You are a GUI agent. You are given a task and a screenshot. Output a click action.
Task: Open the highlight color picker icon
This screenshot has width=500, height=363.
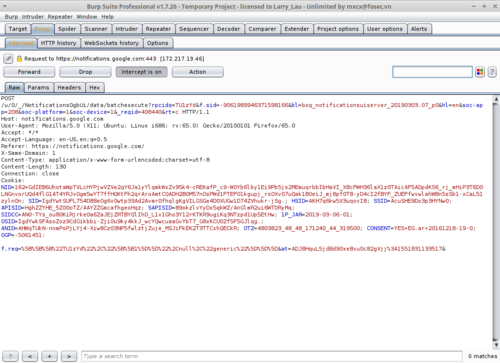(480, 72)
